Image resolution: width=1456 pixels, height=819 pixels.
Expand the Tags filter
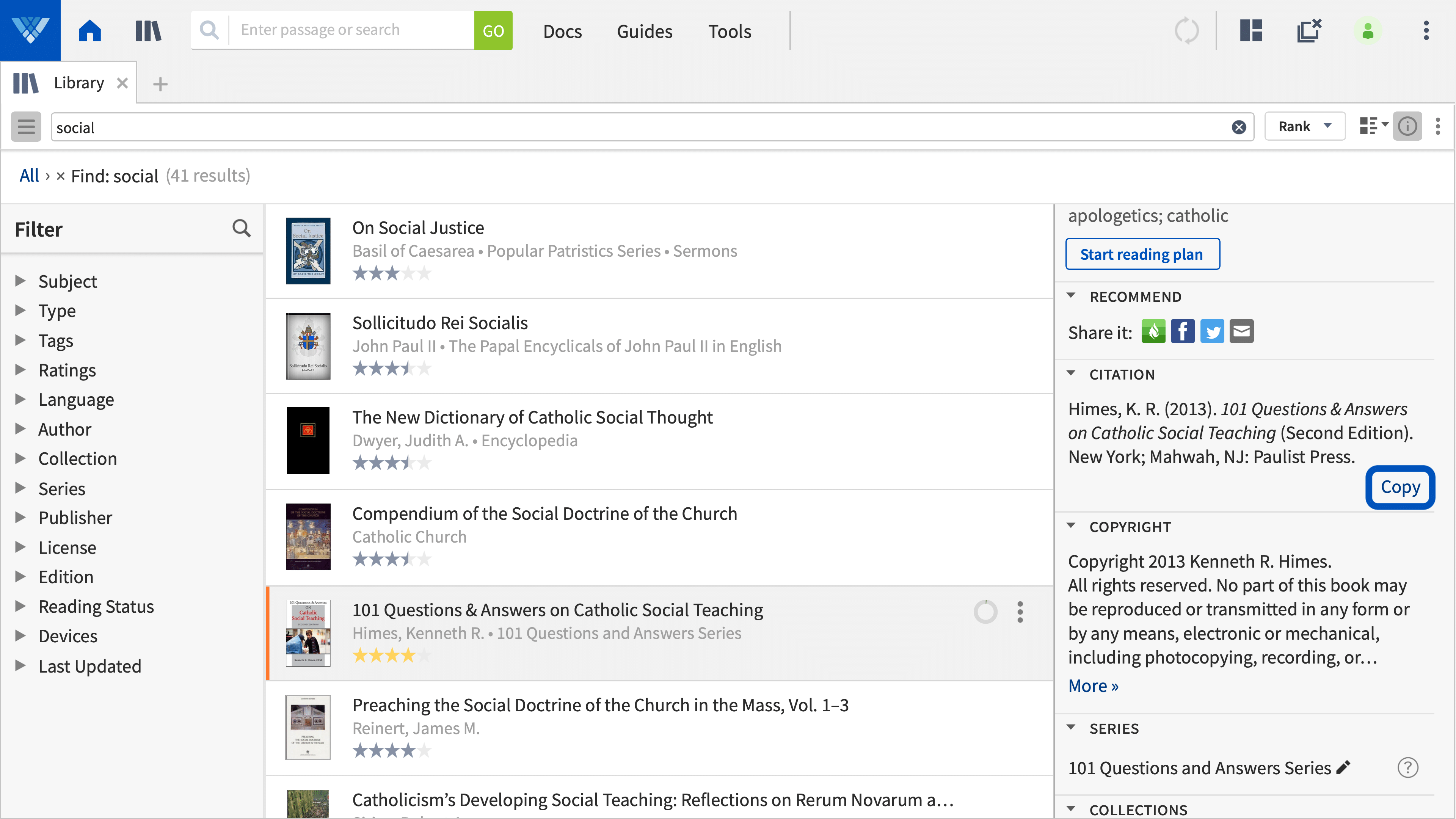[20, 340]
